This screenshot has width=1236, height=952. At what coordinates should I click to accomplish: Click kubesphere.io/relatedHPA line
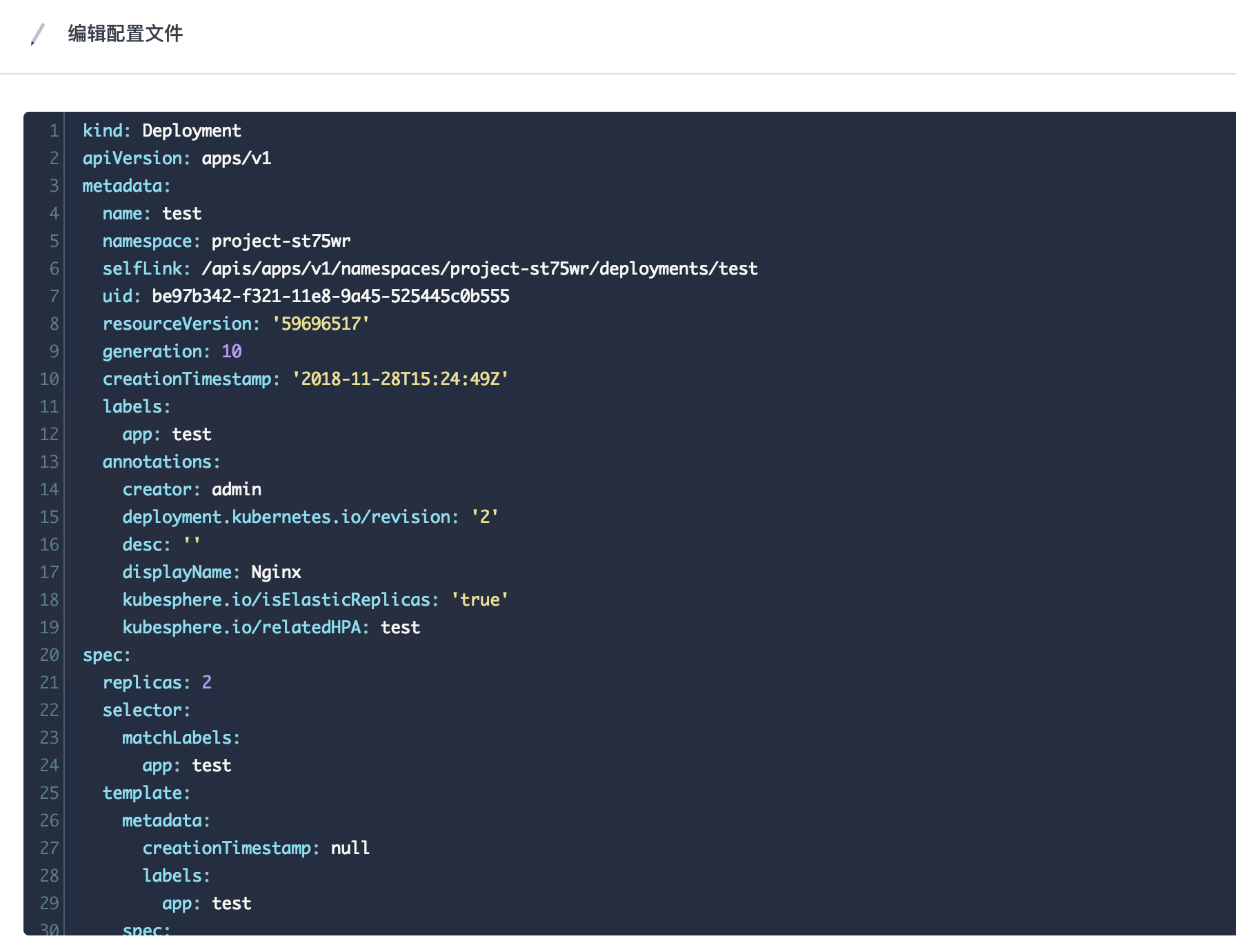click(272, 627)
